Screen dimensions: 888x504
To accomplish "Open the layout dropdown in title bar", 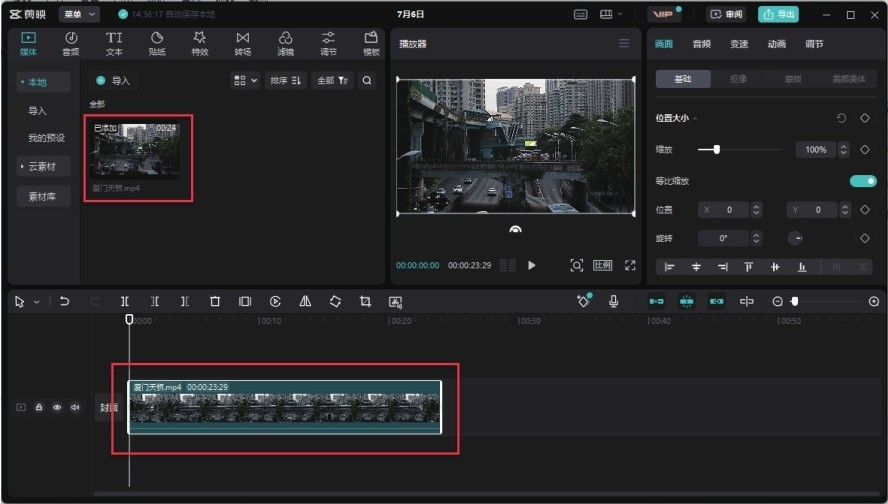I will click(612, 14).
